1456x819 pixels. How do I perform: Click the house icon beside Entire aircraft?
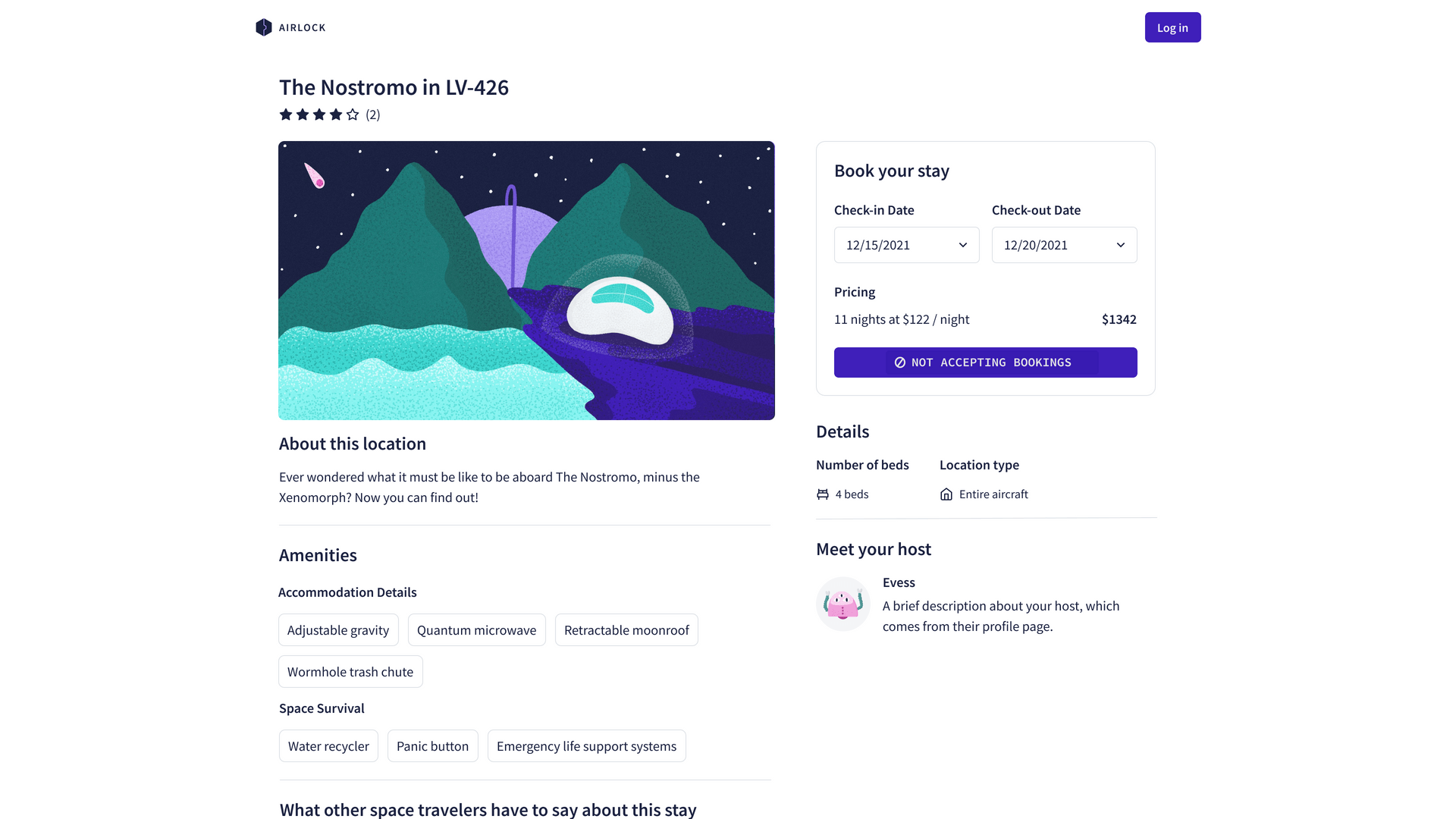946,494
